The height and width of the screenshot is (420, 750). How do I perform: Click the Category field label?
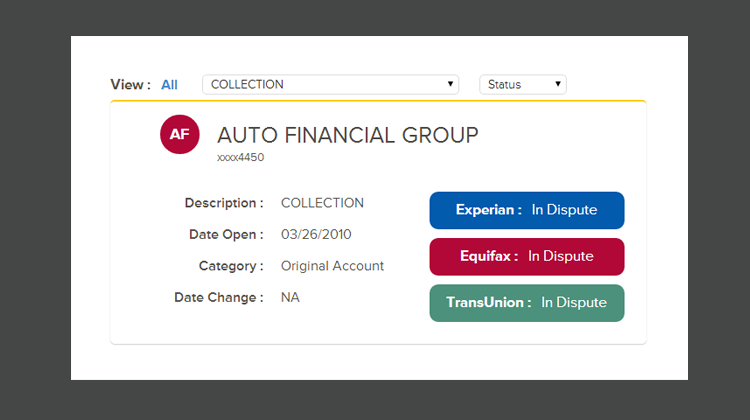pos(231,266)
